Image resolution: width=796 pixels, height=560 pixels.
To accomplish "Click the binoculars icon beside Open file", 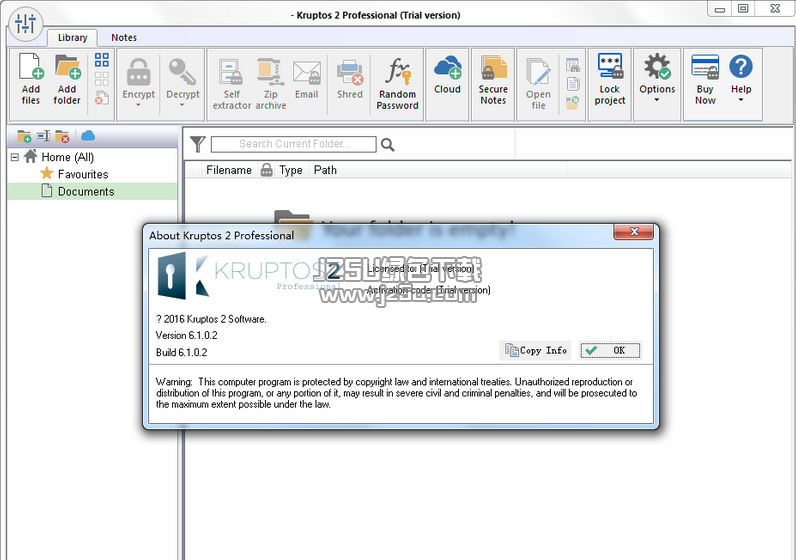I will pyautogui.click(x=573, y=65).
